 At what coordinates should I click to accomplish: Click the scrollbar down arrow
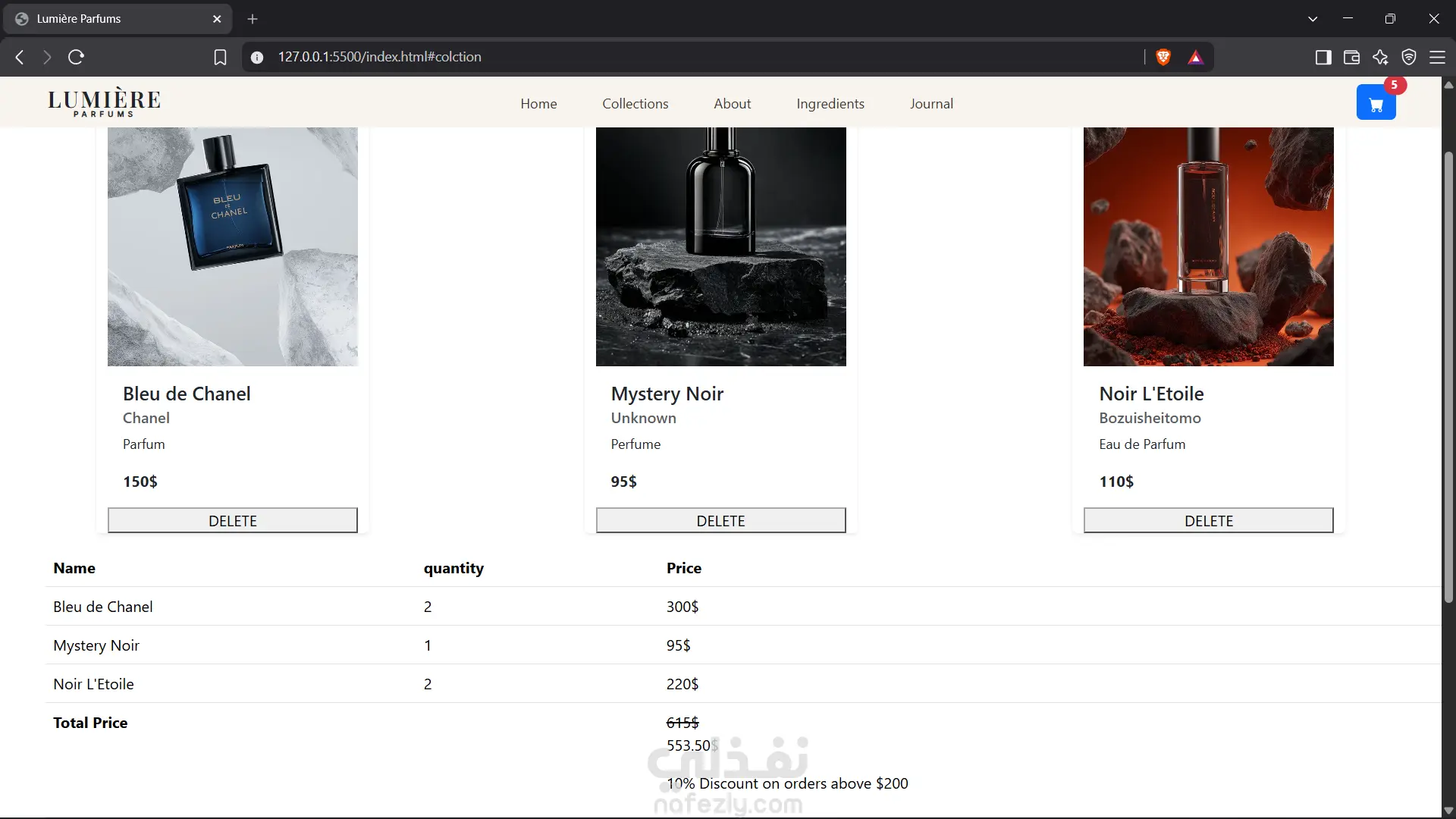coord(1448,811)
